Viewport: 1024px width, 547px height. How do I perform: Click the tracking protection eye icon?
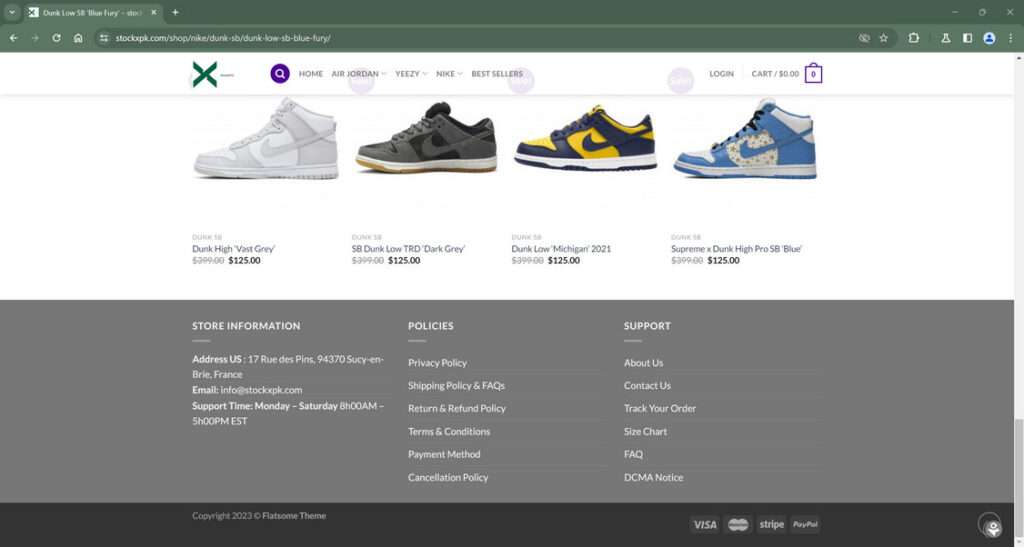tap(864, 38)
